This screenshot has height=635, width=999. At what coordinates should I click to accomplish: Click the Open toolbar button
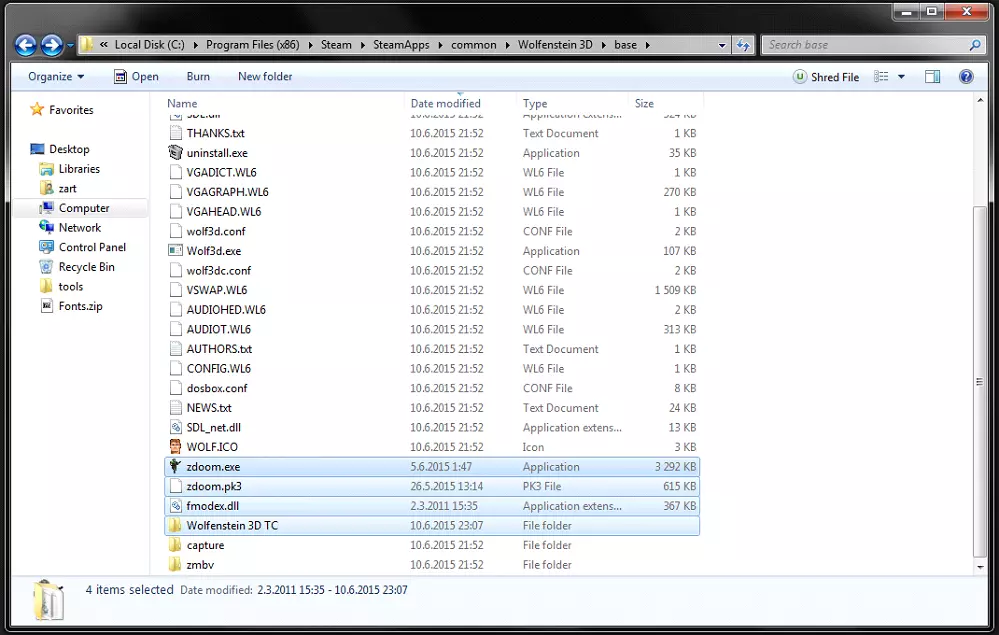[136, 76]
